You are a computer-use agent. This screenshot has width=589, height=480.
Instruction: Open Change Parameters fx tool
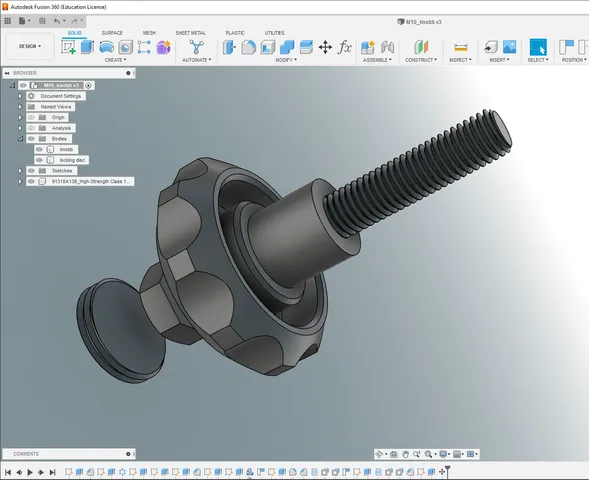(344, 47)
